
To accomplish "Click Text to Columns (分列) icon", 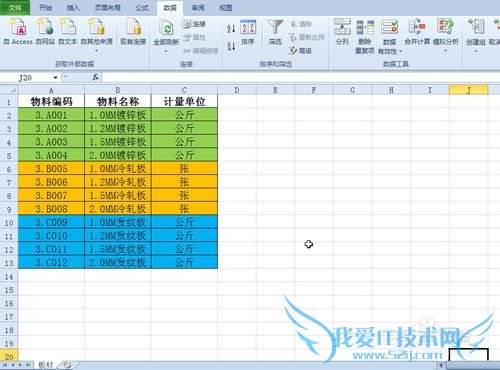I will click(342, 32).
